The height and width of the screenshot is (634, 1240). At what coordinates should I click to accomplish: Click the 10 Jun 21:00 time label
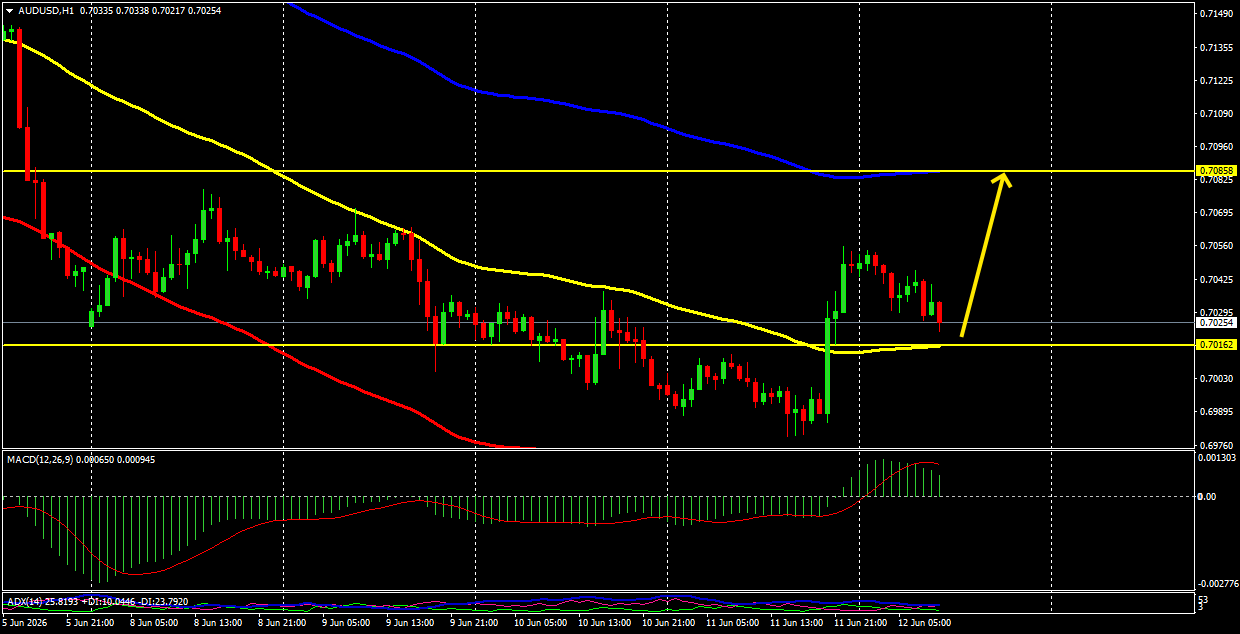coord(667,622)
